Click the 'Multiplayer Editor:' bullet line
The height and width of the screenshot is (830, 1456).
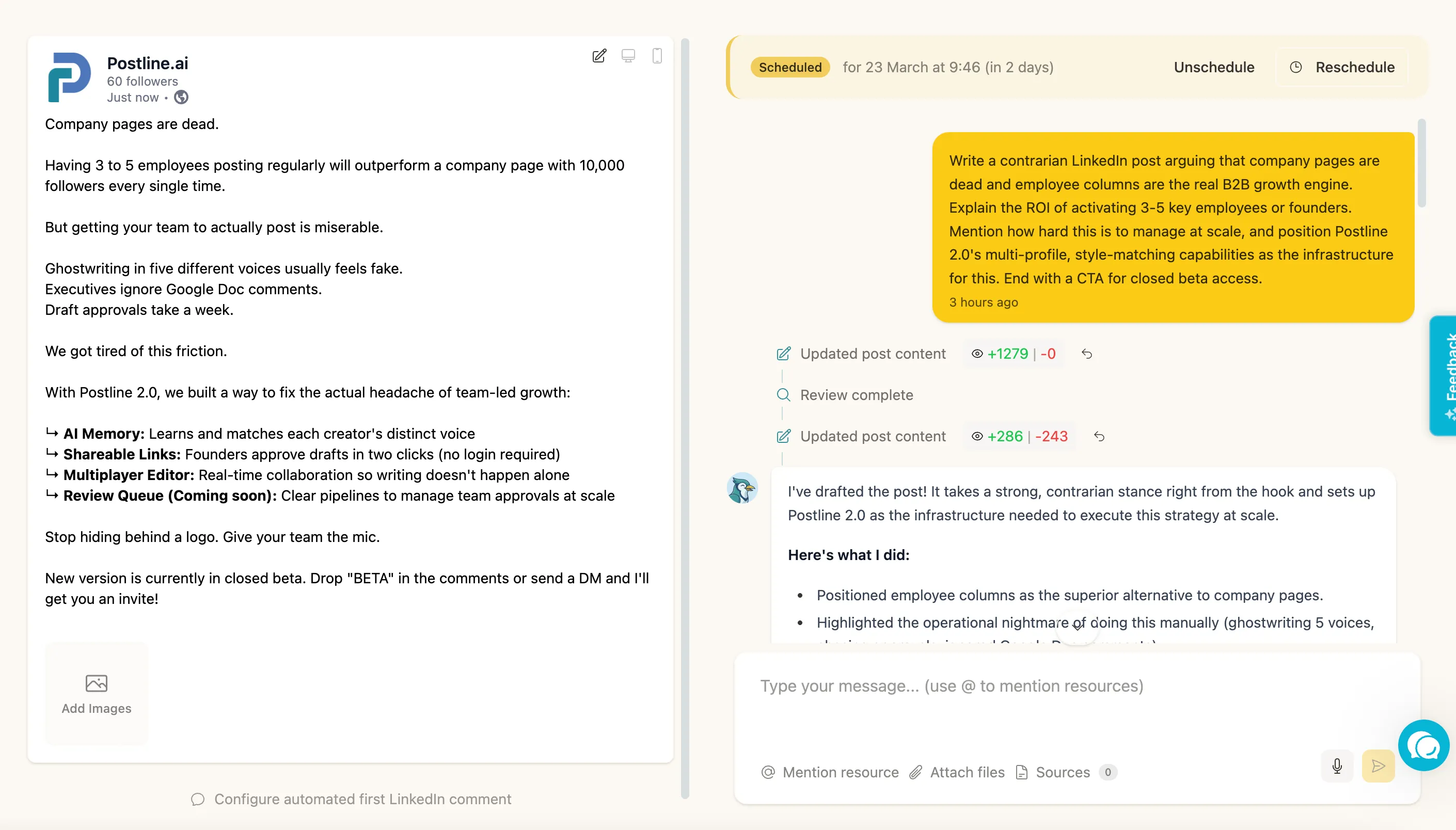pyautogui.click(x=307, y=475)
